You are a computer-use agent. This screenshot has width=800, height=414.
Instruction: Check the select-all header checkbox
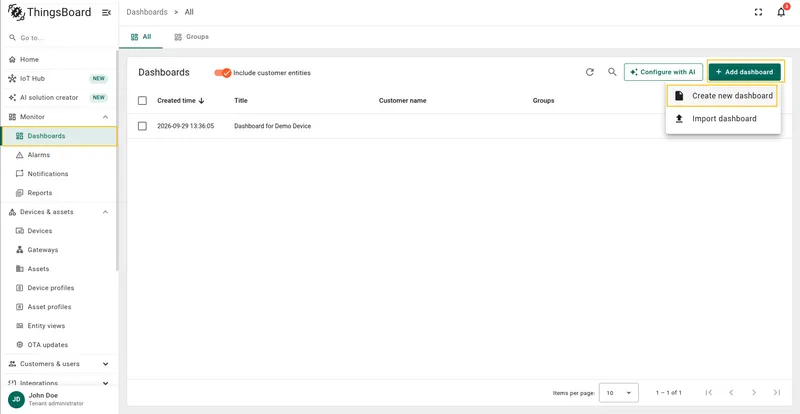pyautogui.click(x=142, y=101)
